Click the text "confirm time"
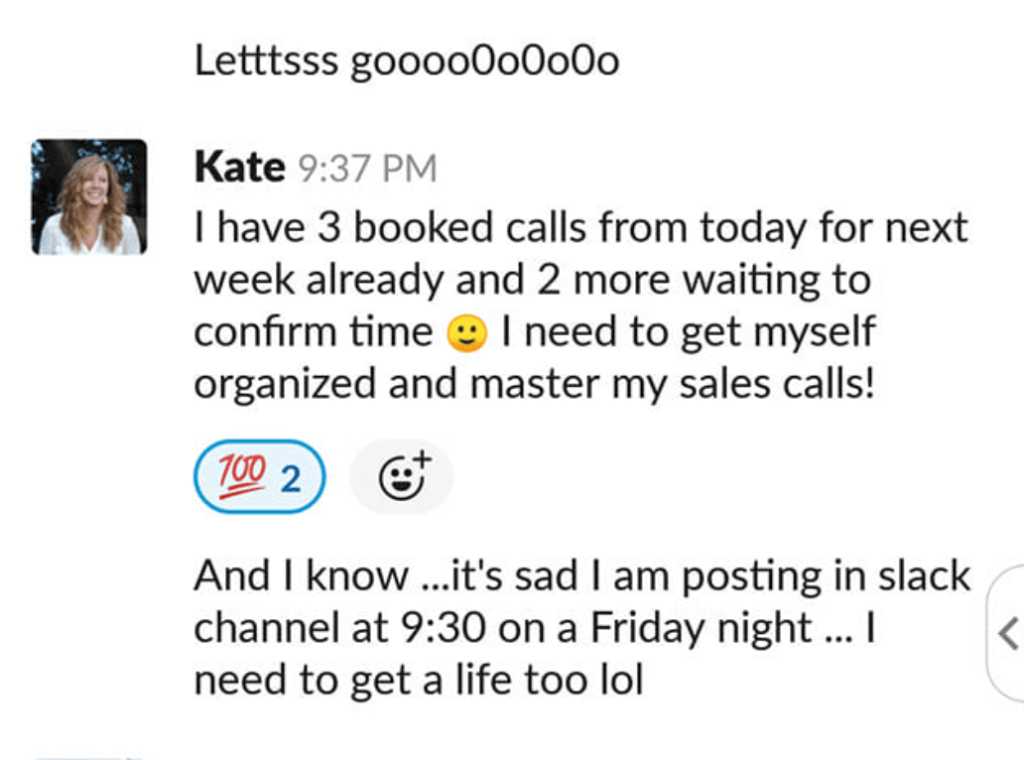1024x760 pixels. pyautogui.click(x=313, y=332)
